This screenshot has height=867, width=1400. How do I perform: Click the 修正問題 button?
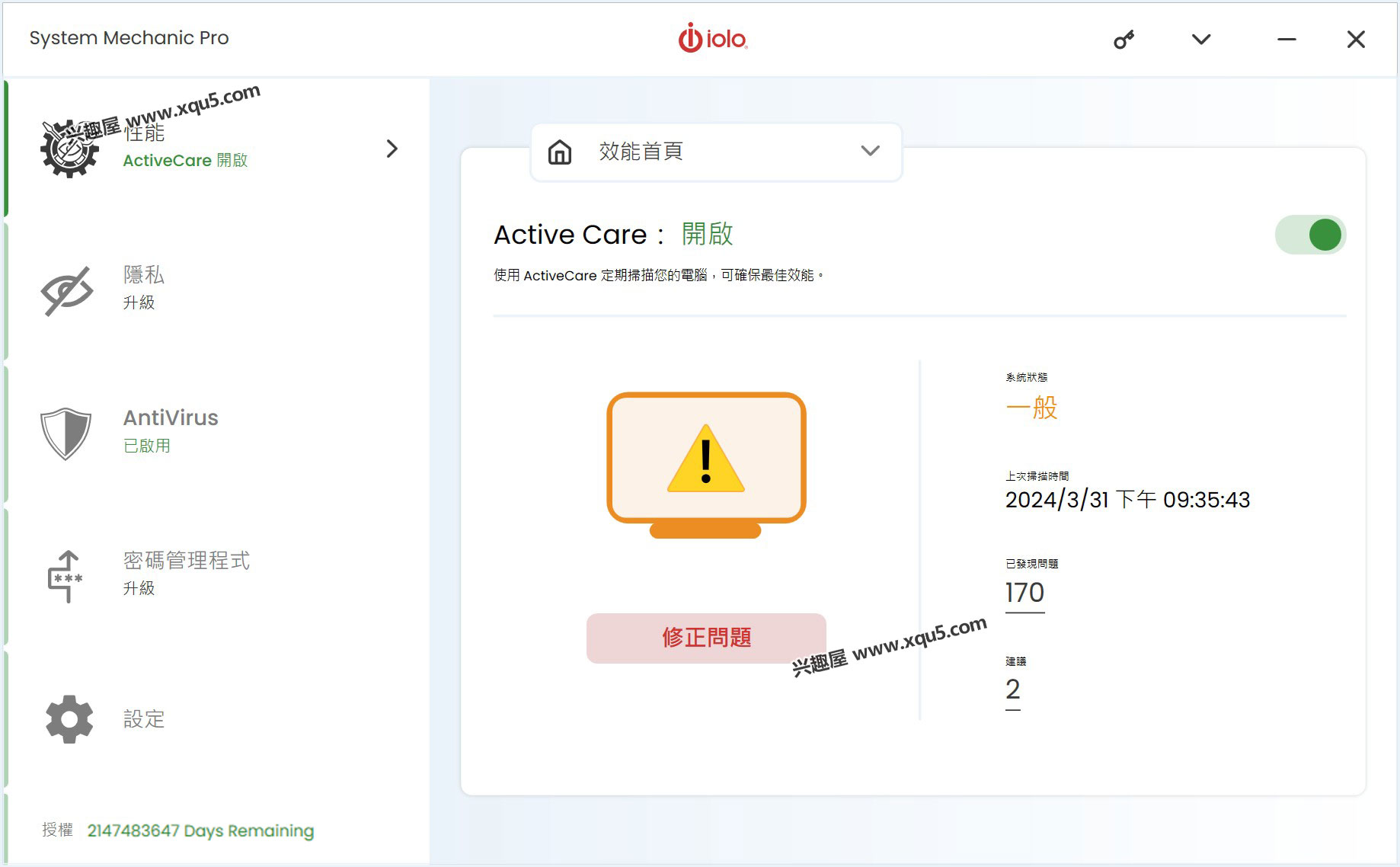tap(706, 638)
